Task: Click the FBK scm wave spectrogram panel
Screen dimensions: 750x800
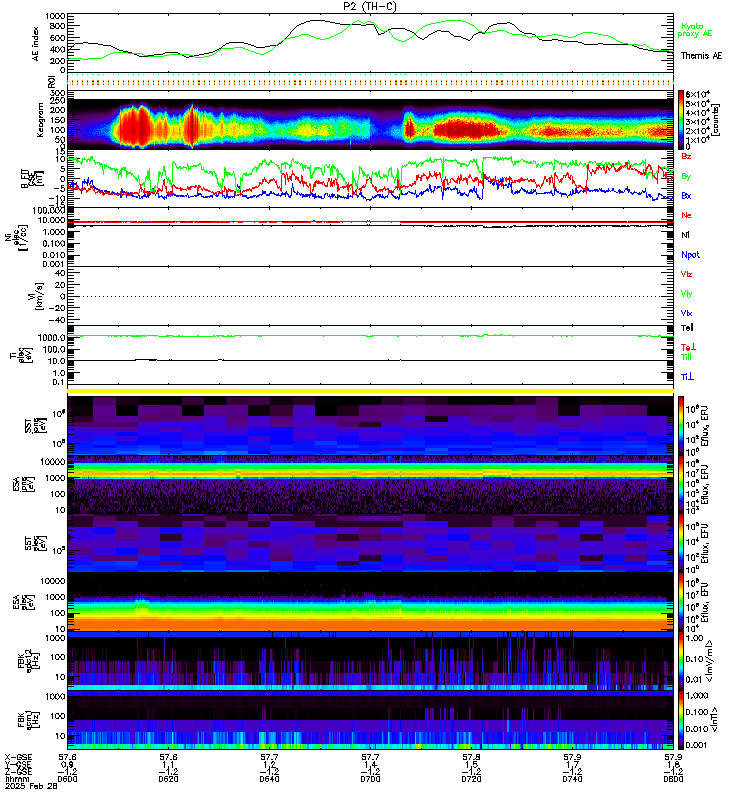Action: [370, 720]
